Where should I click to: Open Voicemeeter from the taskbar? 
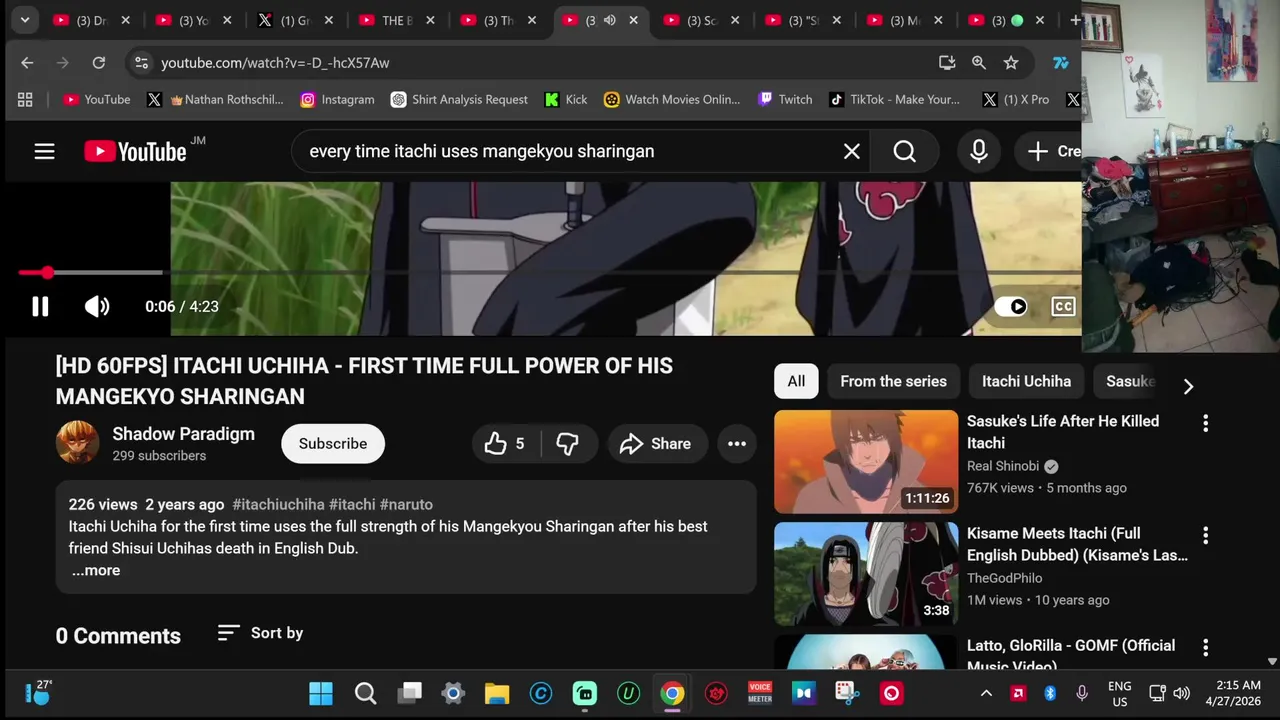(760, 693)
